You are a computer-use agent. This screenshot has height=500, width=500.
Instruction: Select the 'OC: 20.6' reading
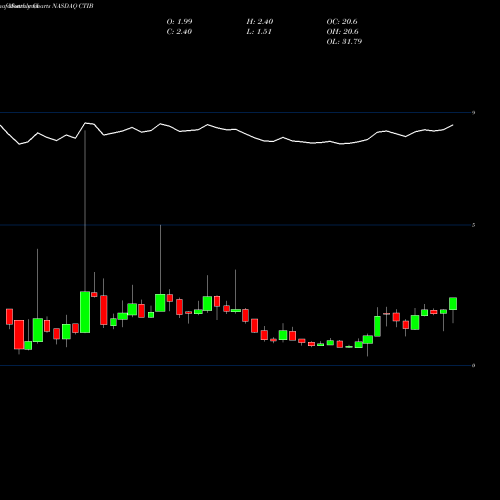[342, 22]
